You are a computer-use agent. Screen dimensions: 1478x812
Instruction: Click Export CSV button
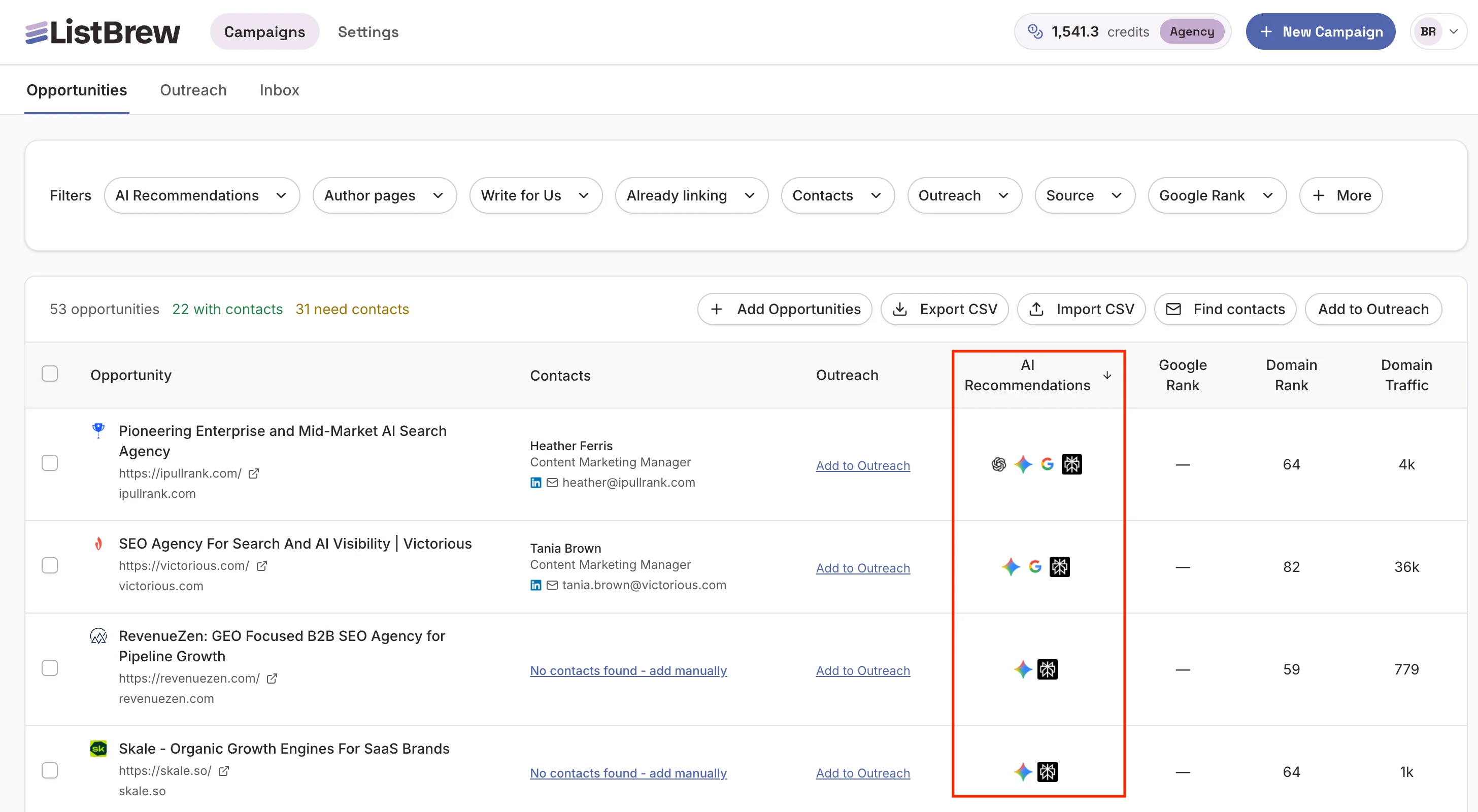(945, 309)
